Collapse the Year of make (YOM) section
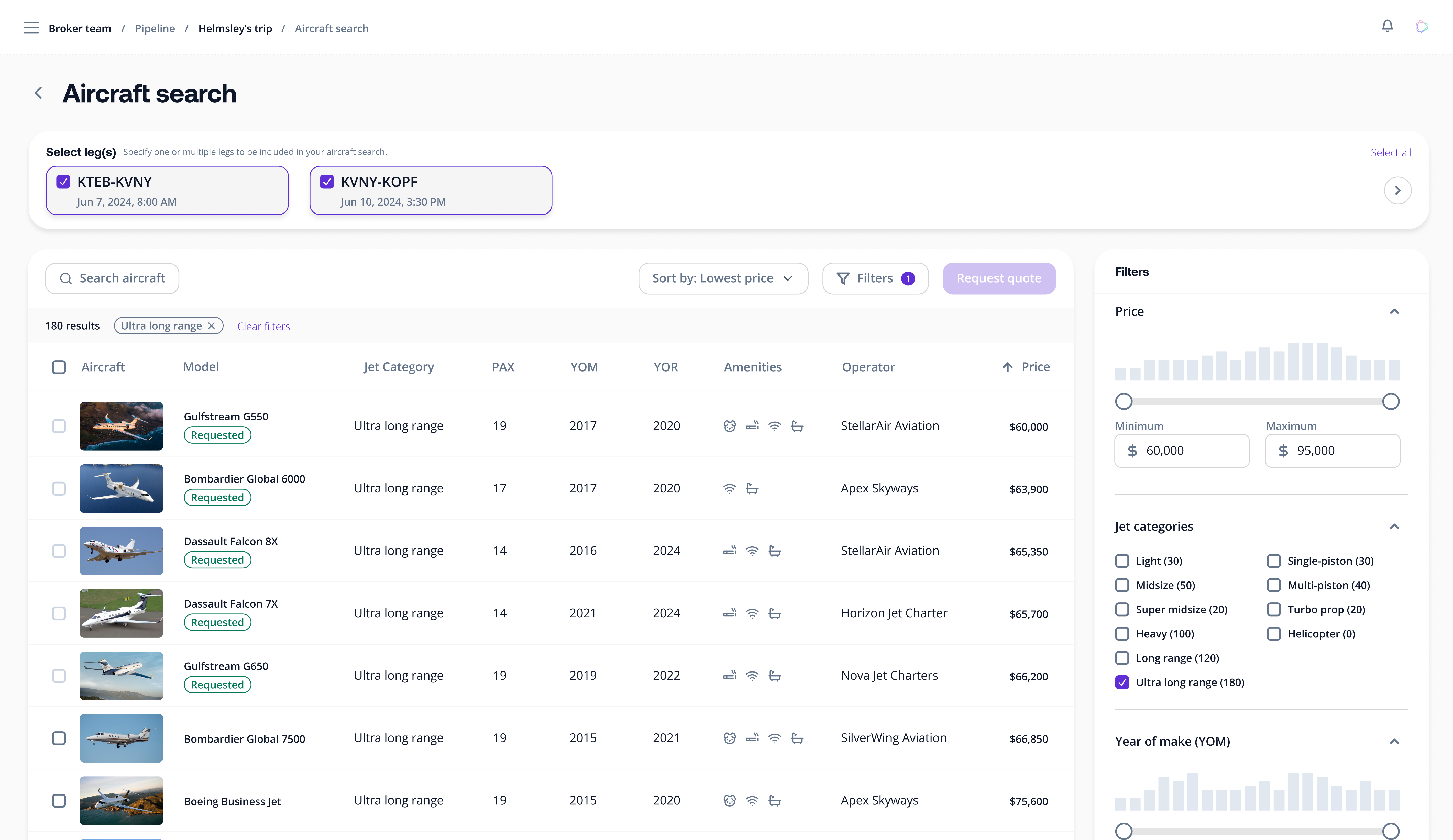Screen dimensions: 1453x840 (x=1394, y=741)
